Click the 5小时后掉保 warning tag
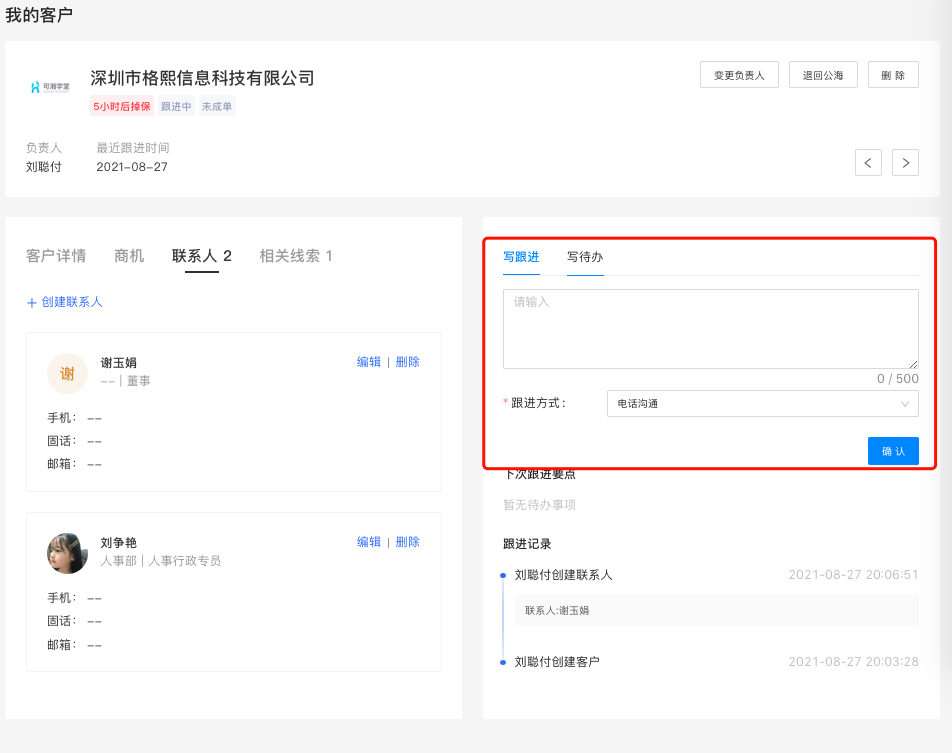 (122, 107)
